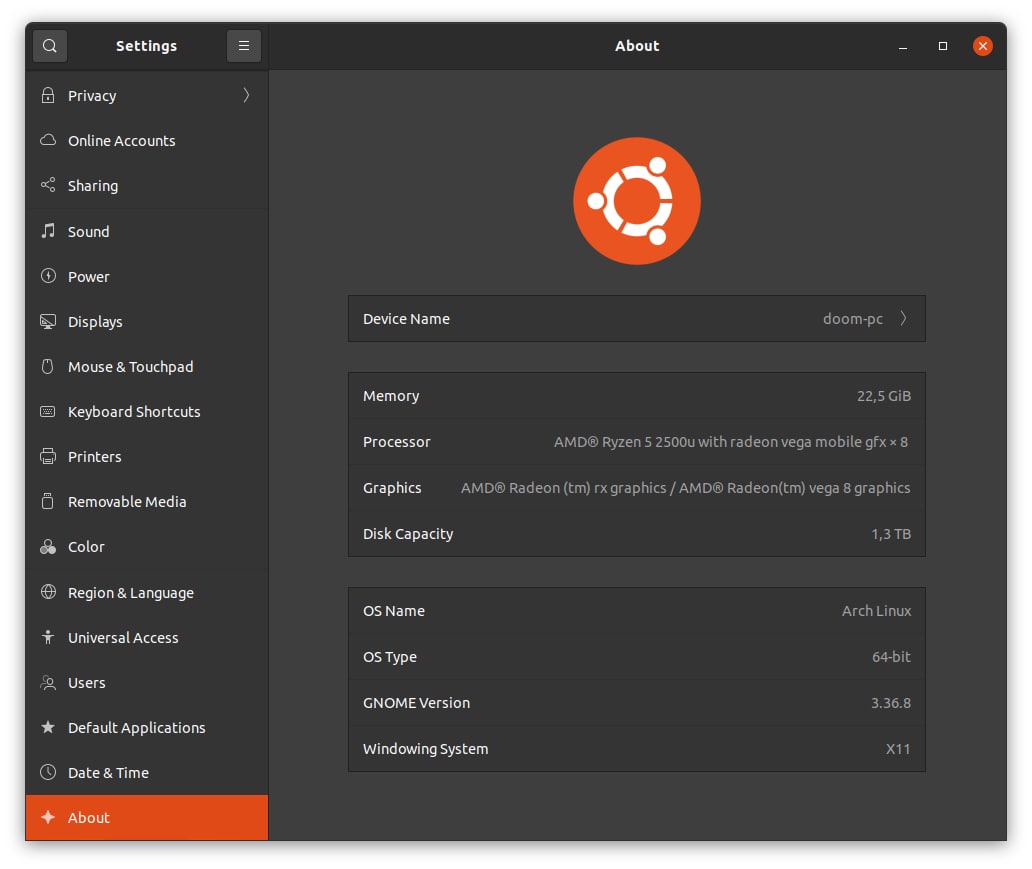Minimize the Settings window

point(903,46)
